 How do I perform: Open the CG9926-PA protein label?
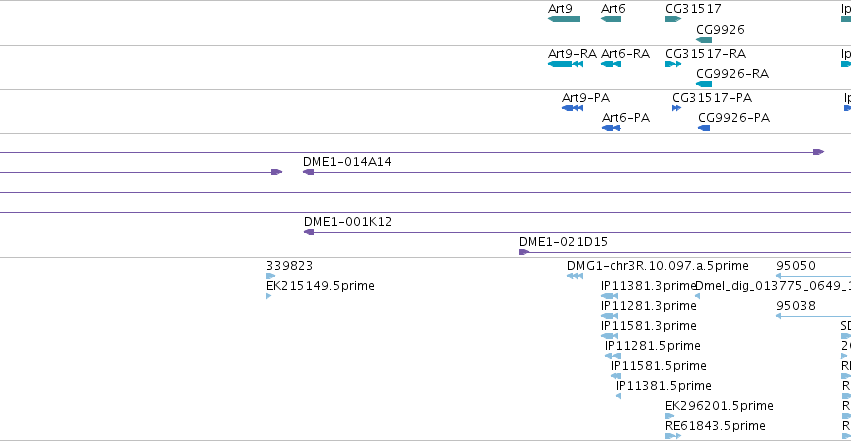(x=734, y=118)
